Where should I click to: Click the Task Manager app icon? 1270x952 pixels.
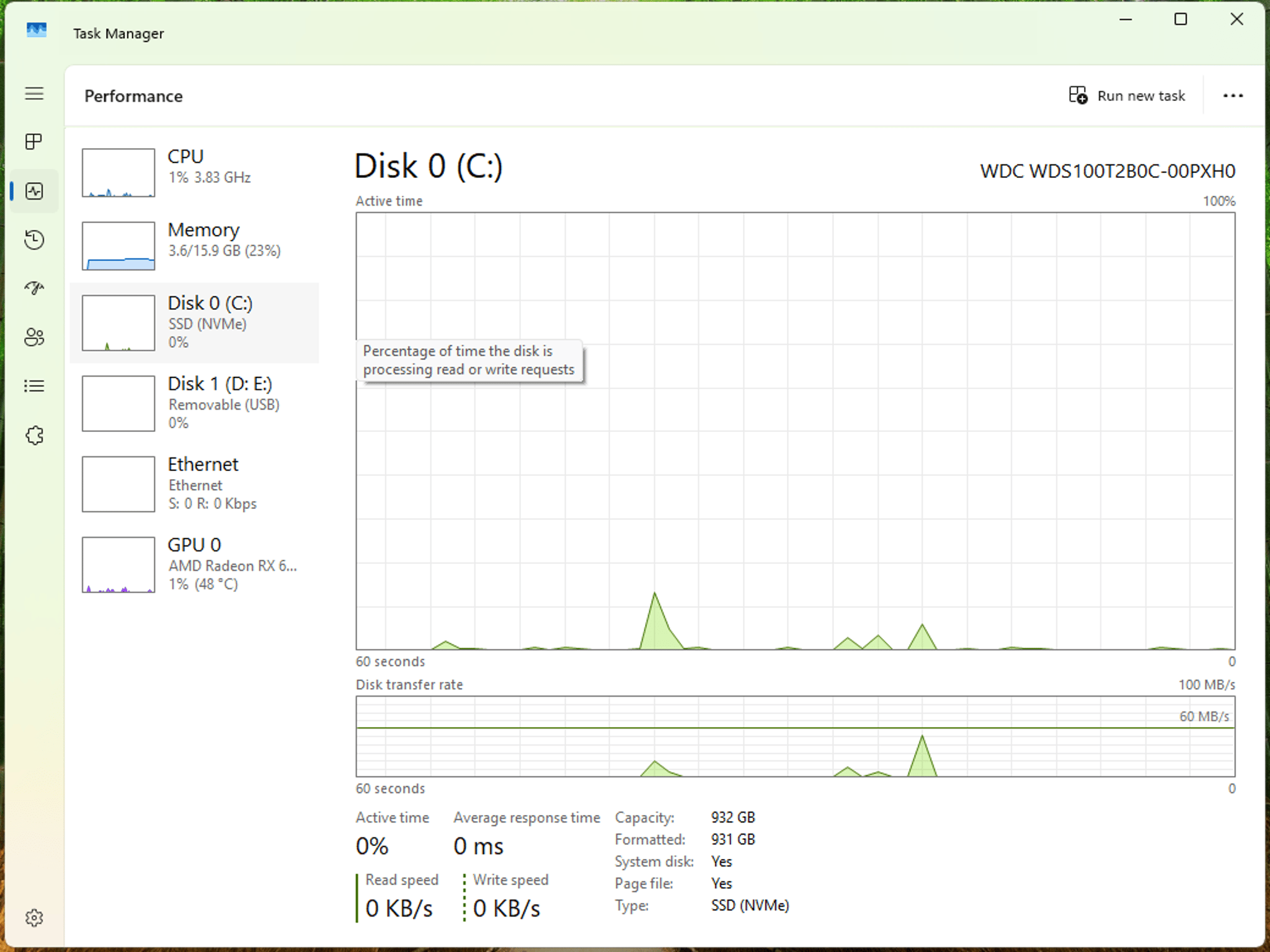[37, 29]
